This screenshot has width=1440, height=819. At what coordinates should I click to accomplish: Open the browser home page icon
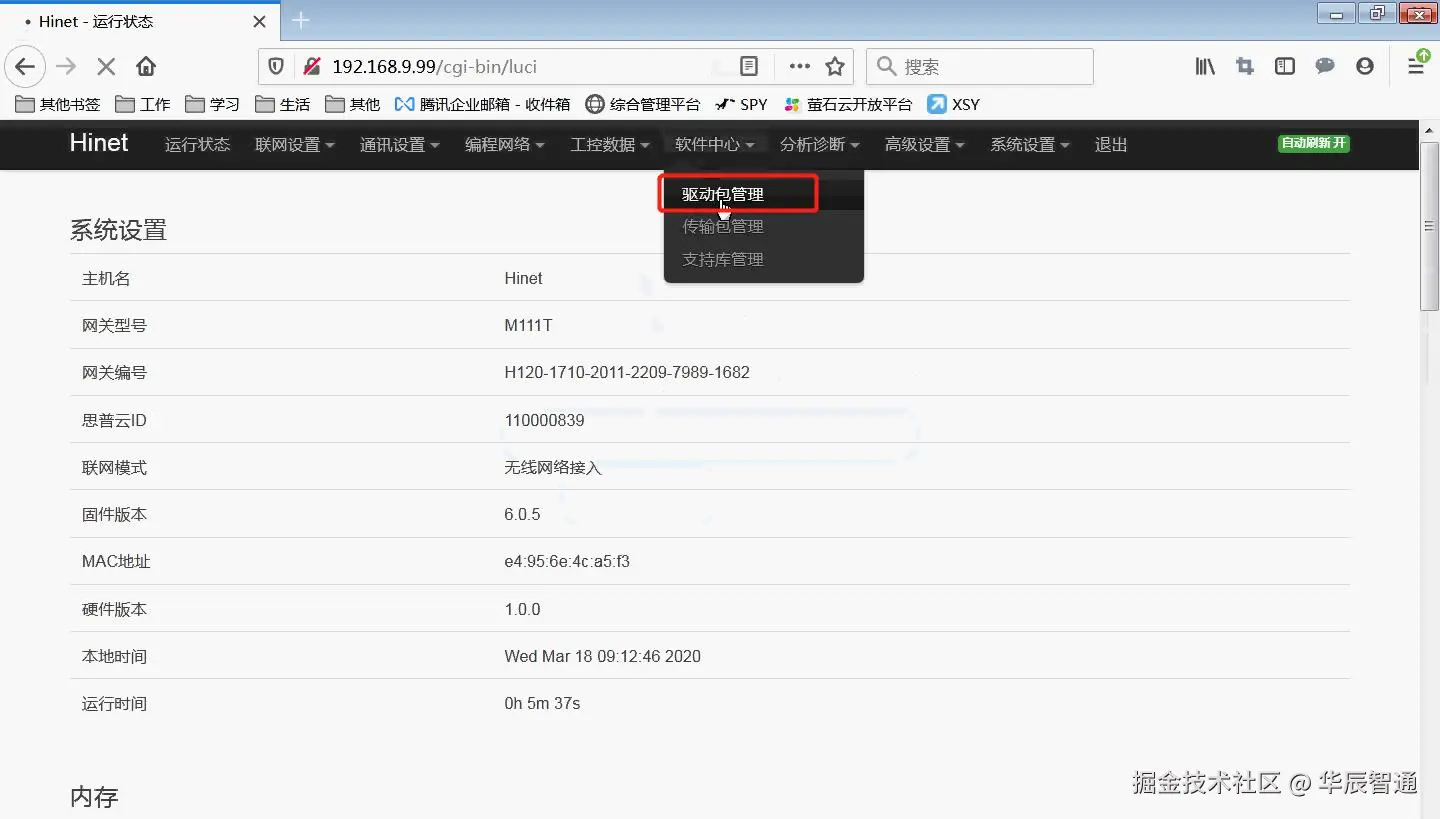(x=146, y=67)
